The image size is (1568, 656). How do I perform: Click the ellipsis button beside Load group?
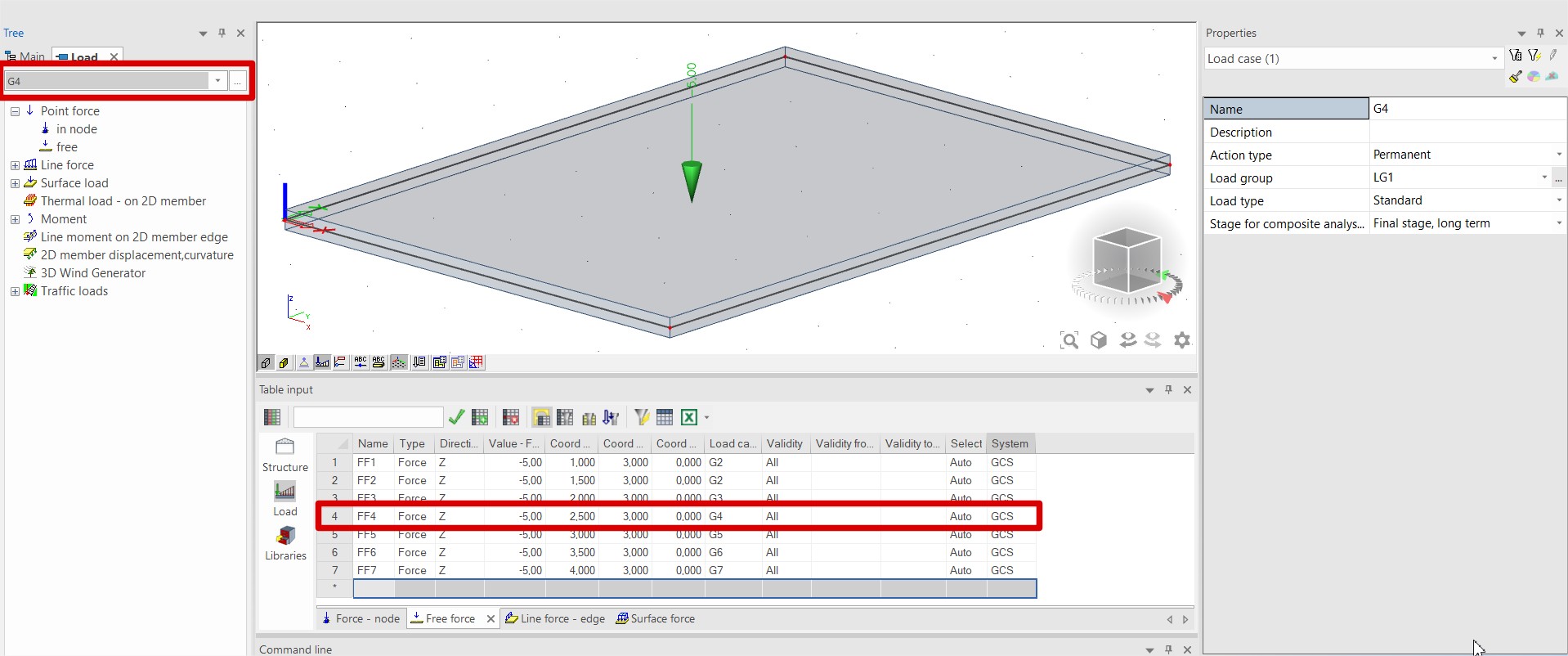[1558, 177]
